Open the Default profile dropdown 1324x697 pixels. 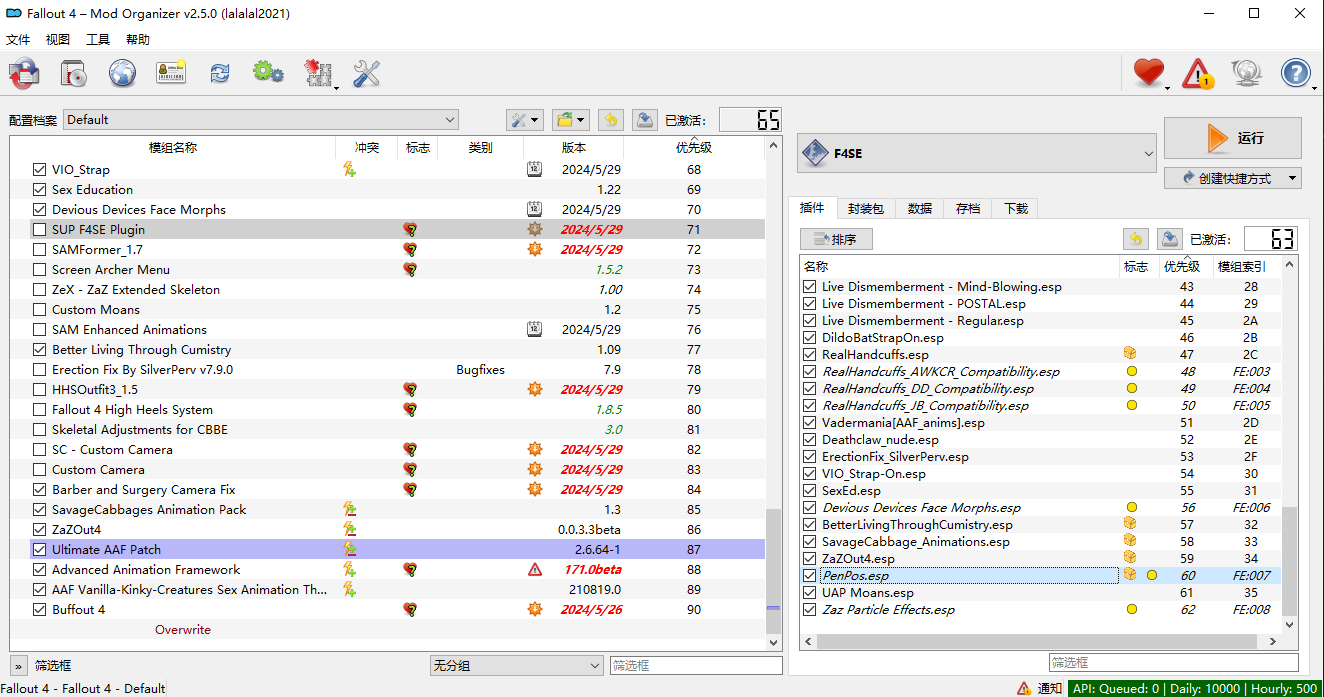(260, 120)
